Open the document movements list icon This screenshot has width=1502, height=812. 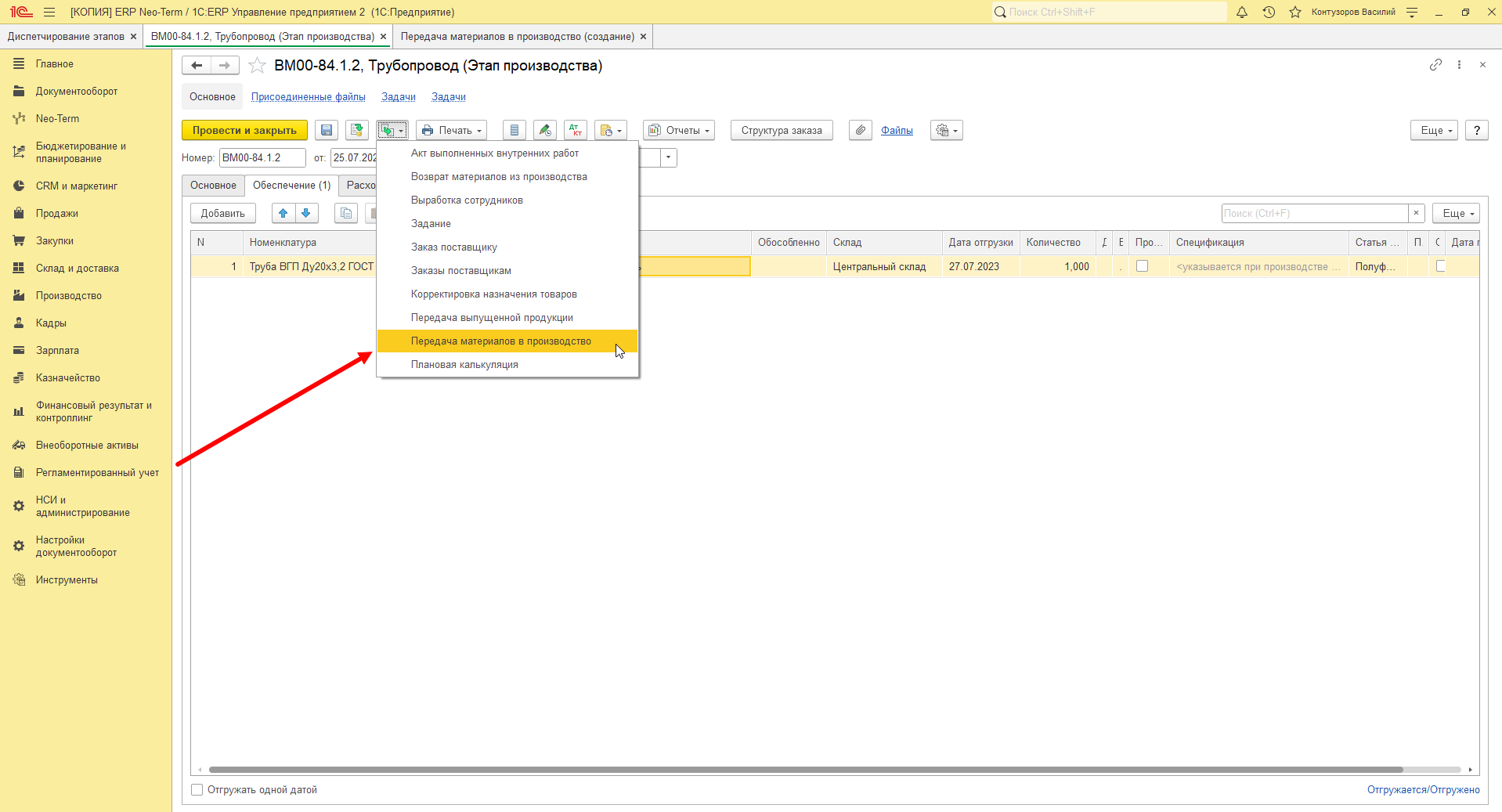(514, 130)
